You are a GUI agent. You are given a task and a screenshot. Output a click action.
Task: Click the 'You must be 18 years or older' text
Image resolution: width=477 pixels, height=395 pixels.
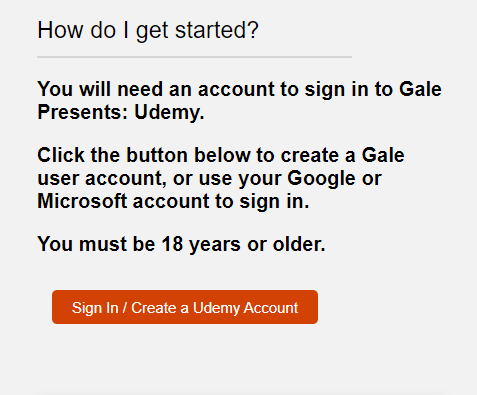181,244
